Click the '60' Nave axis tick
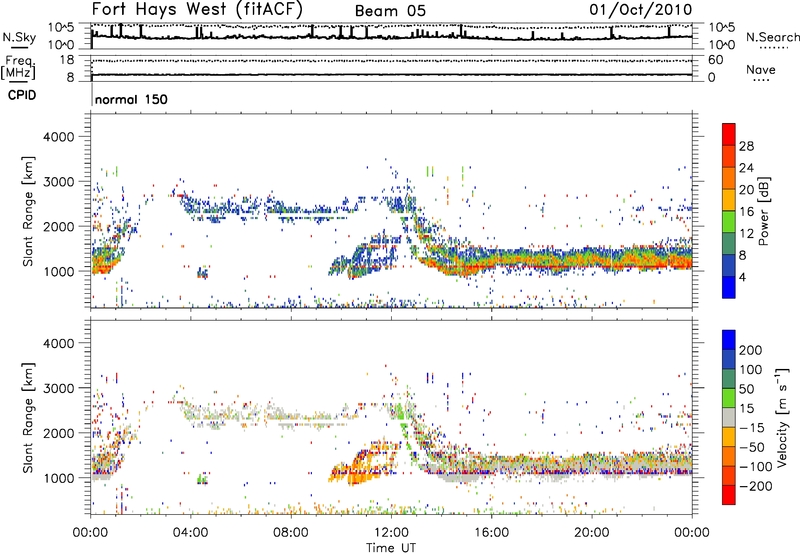800x554 pixels. pyautogui.click(x=716, y=60)
